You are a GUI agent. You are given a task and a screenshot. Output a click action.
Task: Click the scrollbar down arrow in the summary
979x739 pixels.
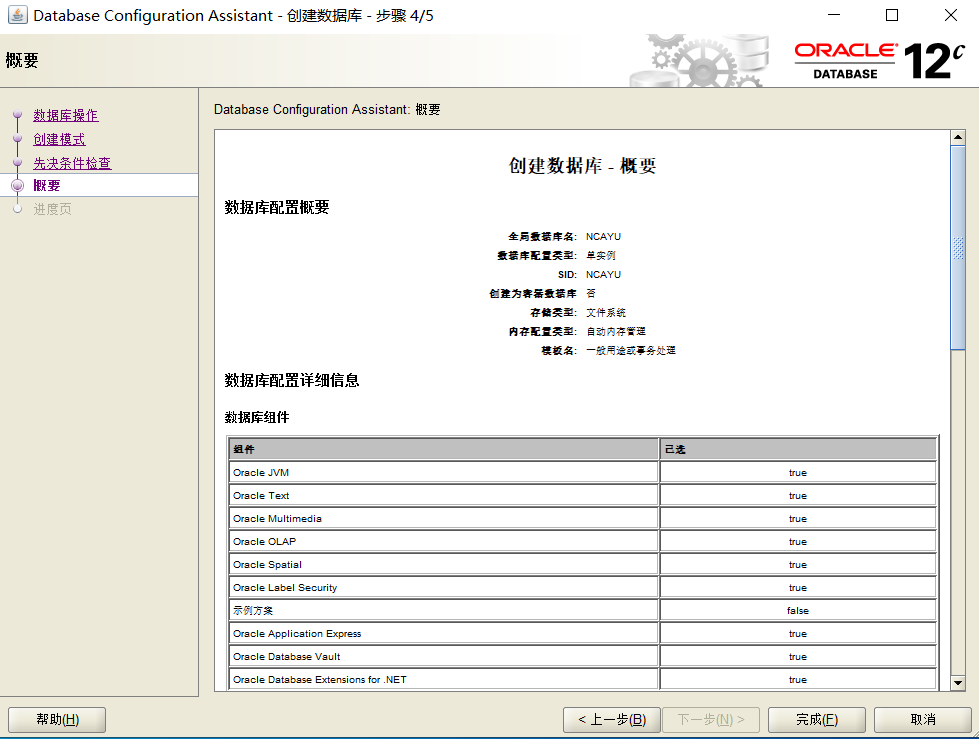pos(958,683)
